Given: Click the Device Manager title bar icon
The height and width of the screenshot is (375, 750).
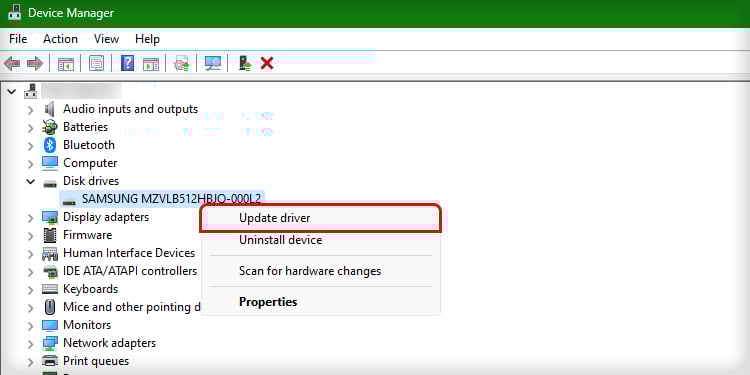Looking at the screenshot, I should click(x=14, y=12).
